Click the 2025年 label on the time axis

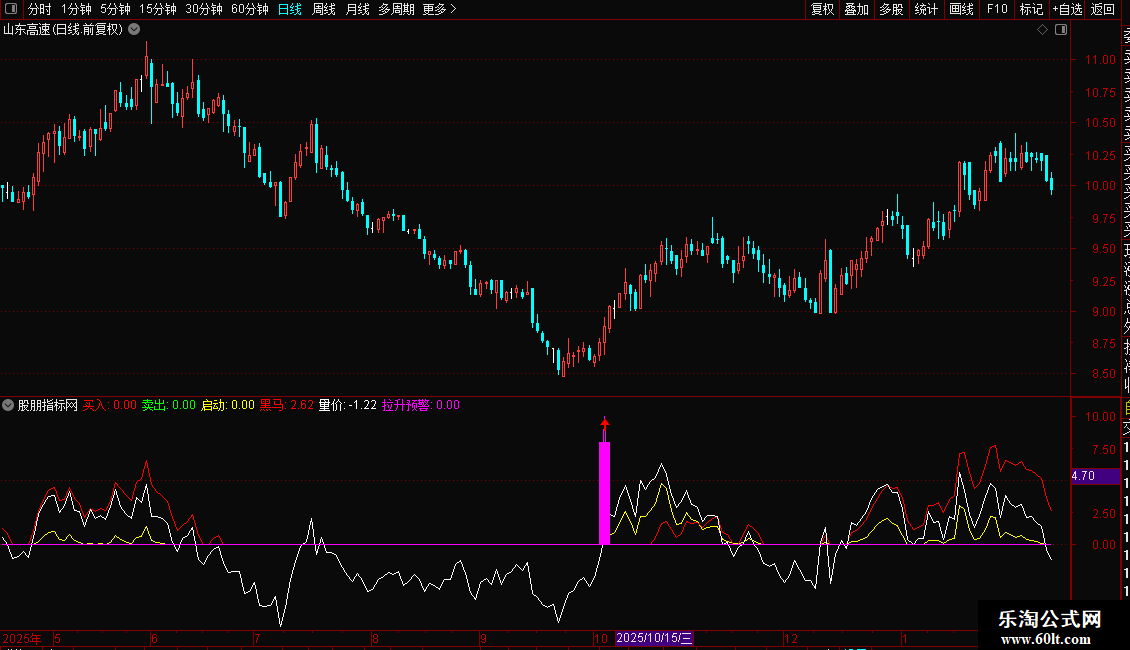(22, 638)
